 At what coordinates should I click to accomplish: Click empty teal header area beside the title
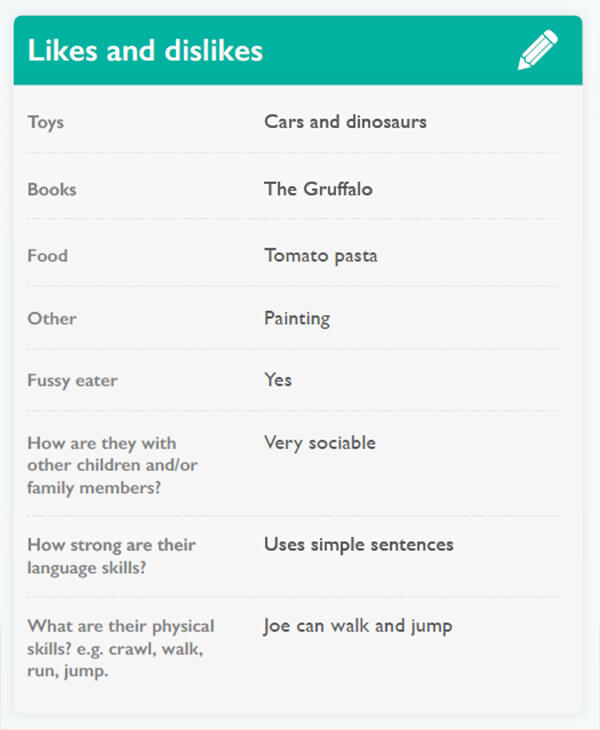pyautogui.click(x=390, y=51)
